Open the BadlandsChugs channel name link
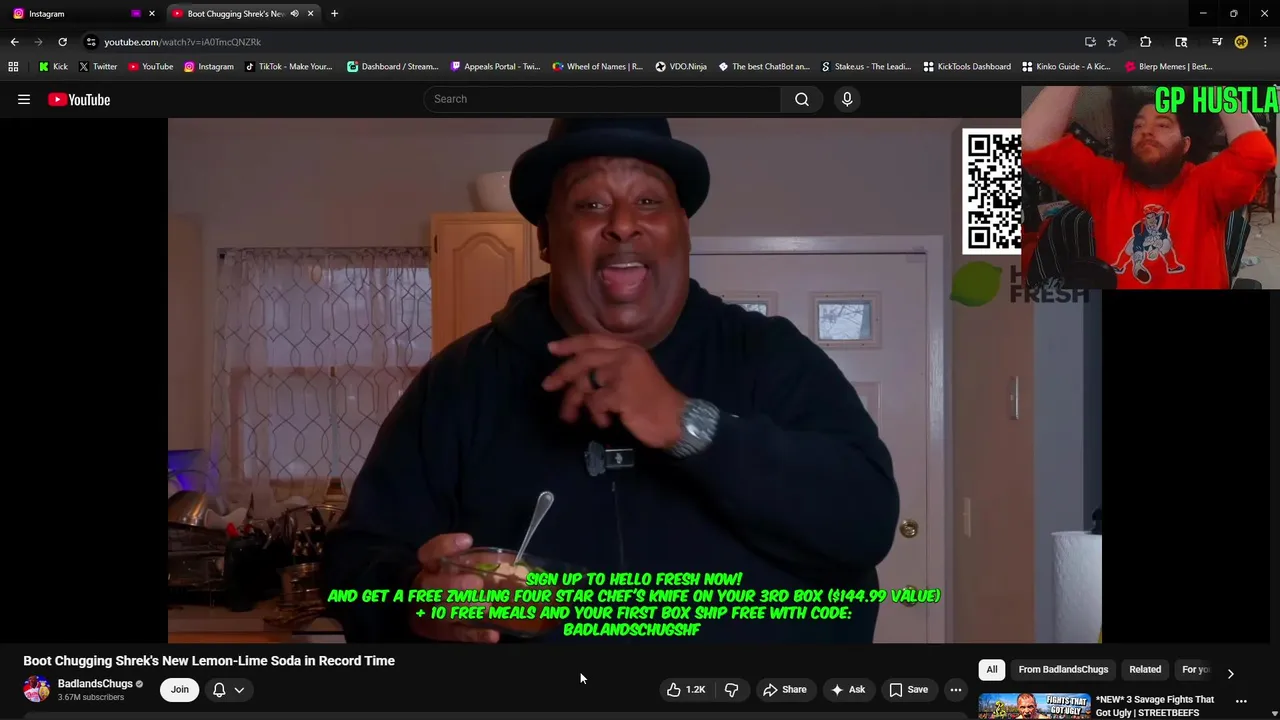1280x720 pixels. [95, 684]
